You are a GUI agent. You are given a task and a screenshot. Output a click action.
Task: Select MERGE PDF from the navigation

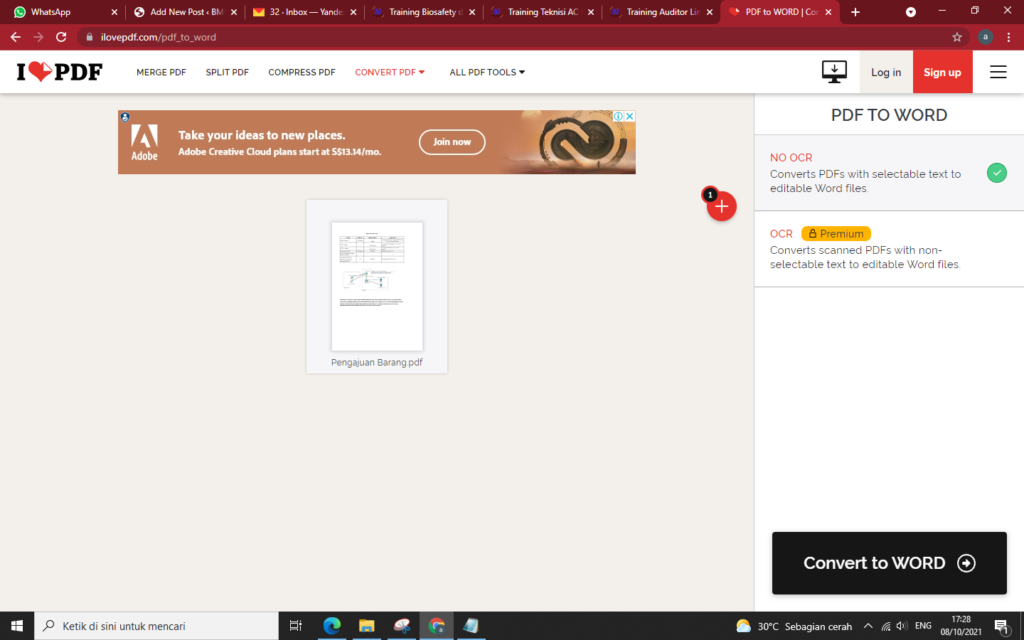(x=161, y=71)
